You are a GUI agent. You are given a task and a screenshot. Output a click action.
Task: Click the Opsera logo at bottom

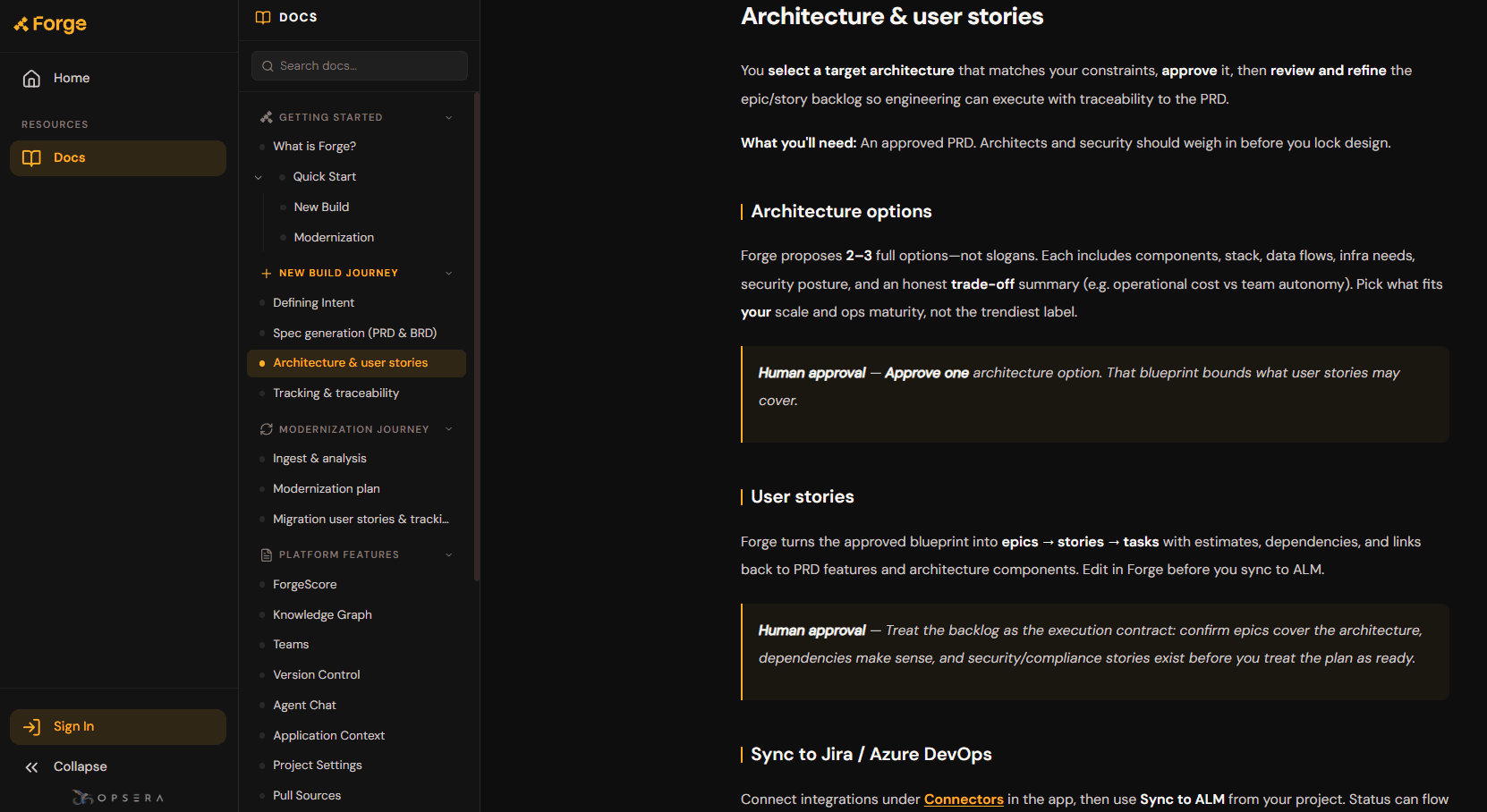point(118,798)
